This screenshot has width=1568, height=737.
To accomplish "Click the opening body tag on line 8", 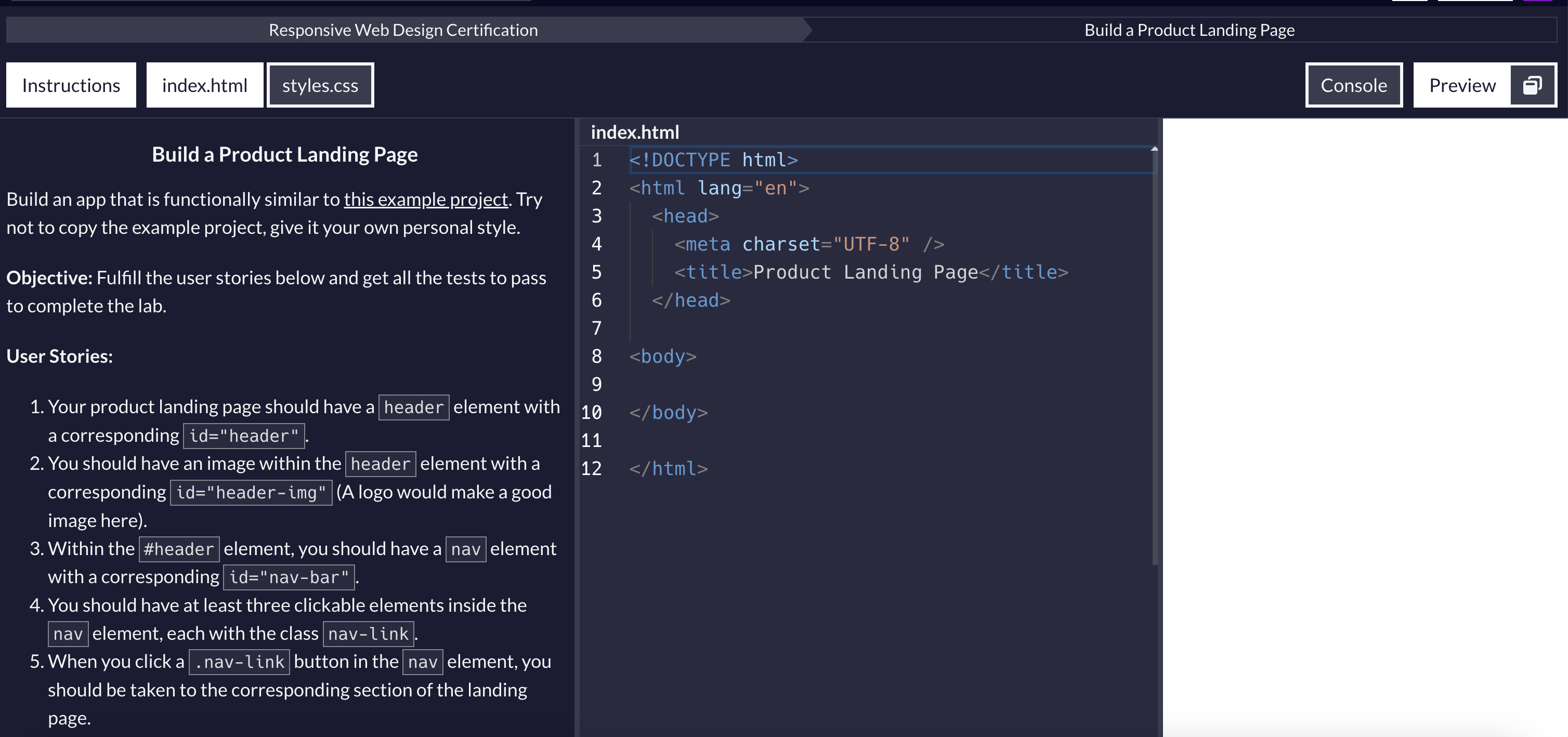I will (662, 357).
